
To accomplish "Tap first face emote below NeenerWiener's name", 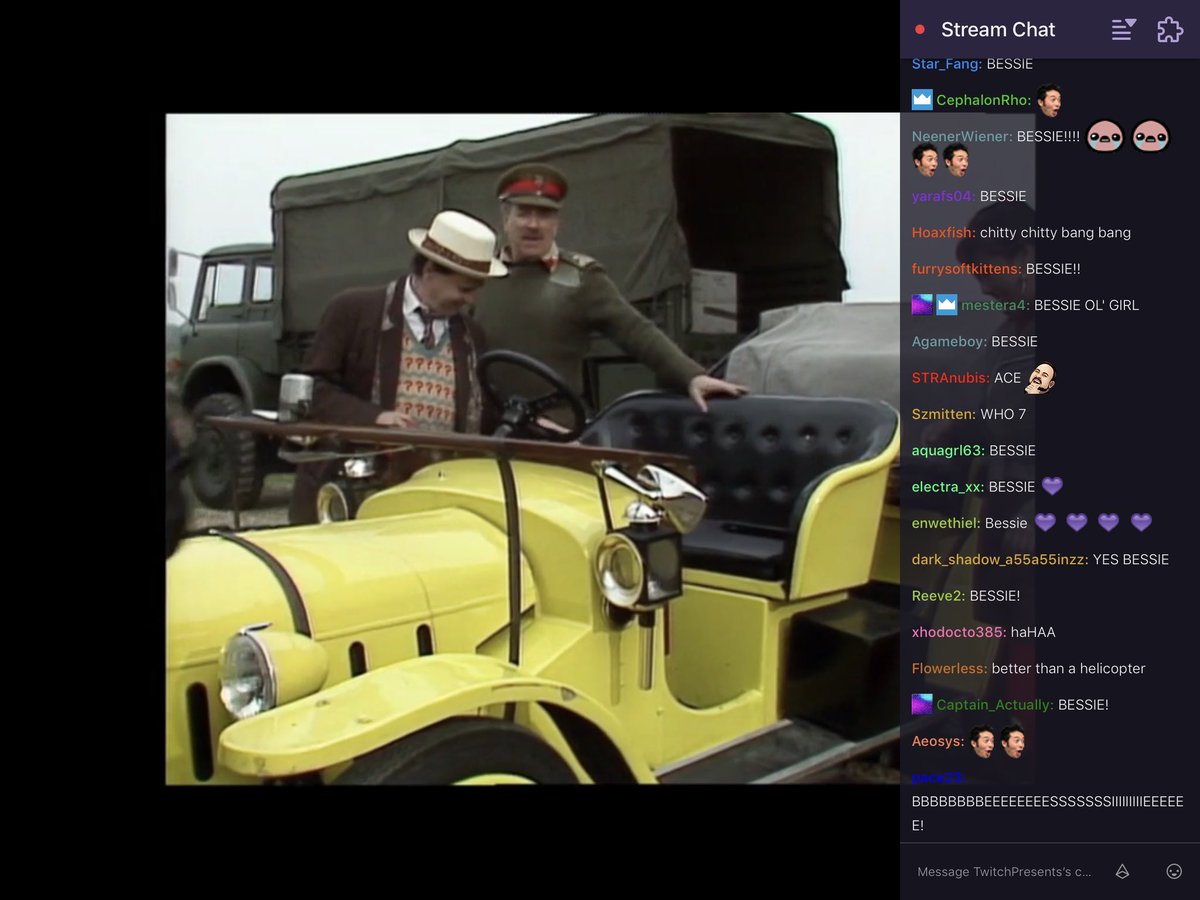I will point(925,160).
